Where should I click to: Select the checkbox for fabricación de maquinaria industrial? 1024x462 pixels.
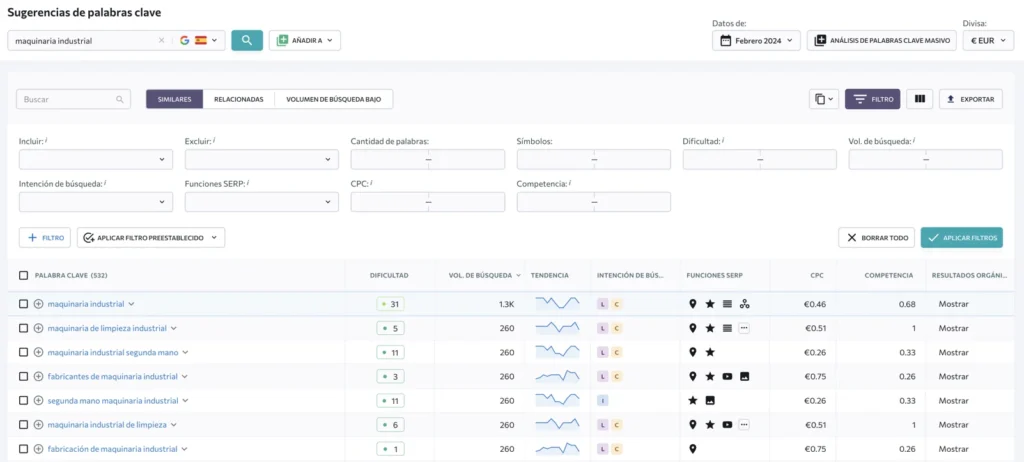point(24,449)
